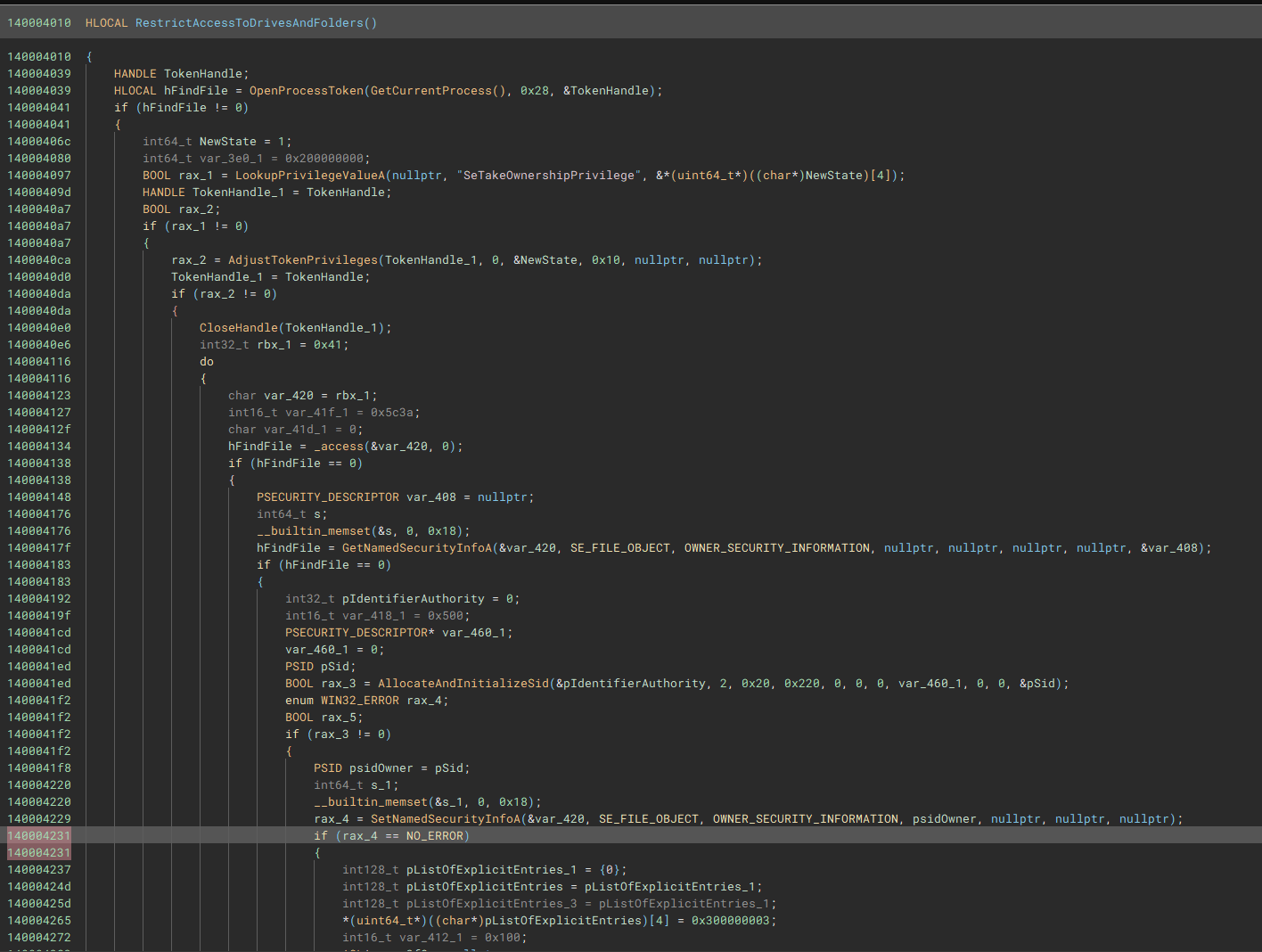This screenshot has height=952, width=1262.
Task: Click the 'do' loop keyword
Action: pyautogui.click(x=207, y=362)
